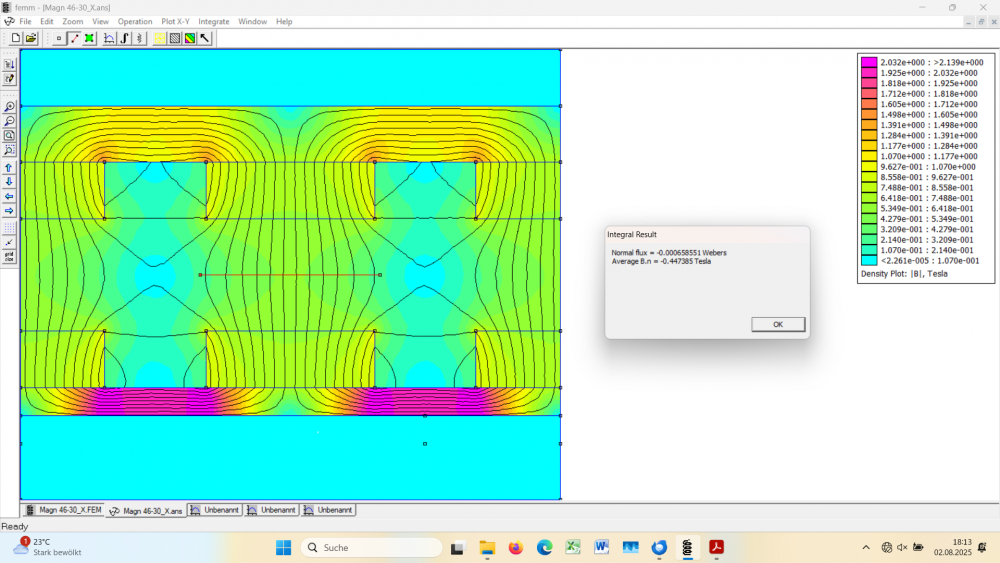The image size is (1000, 563).
Task: Toggle the show mesh toolbar button
Action: [159, 38]
